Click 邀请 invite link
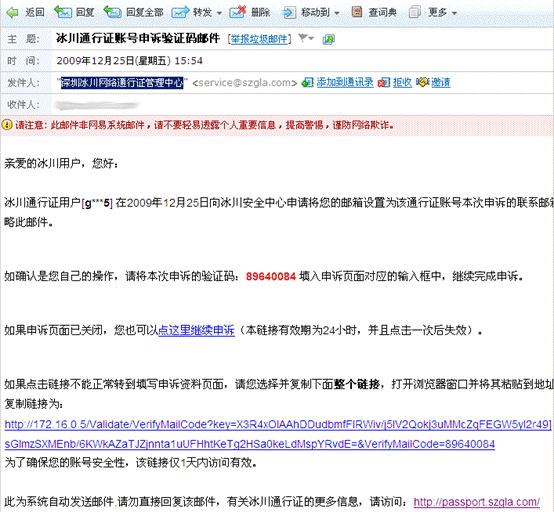 pyautogui.click(x=441, y=83)
